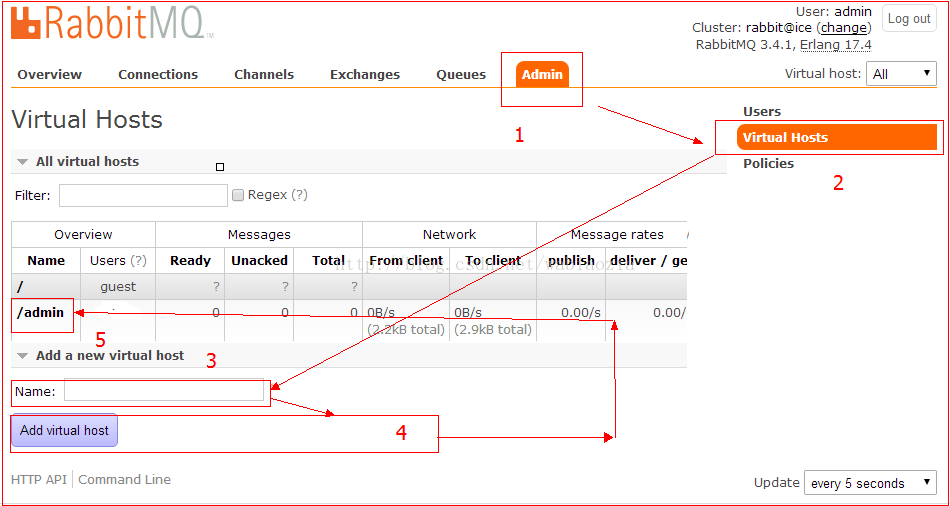Image resolution: width=950 pixels, height=506 pixels.
Task: Log out of the admin account
Action: click(909, 19)
